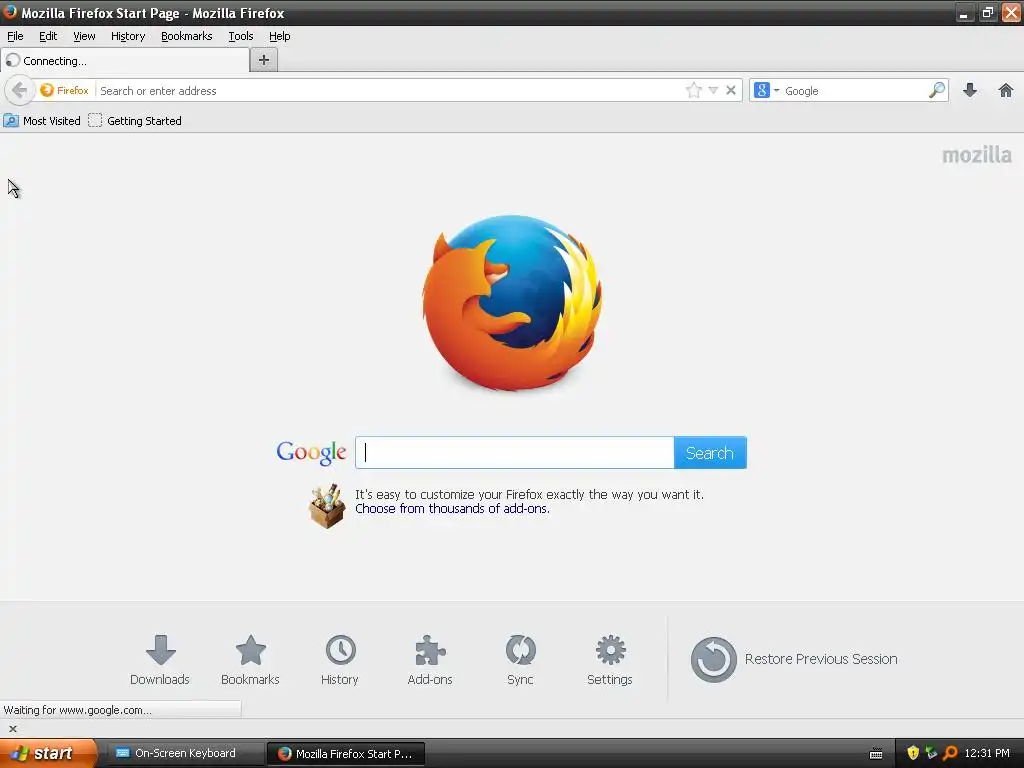Image resolution: width=1024 pixels, height=768 pixels.
Task: Open the toolbar Downloads arrow button
Action: (970, 90)
